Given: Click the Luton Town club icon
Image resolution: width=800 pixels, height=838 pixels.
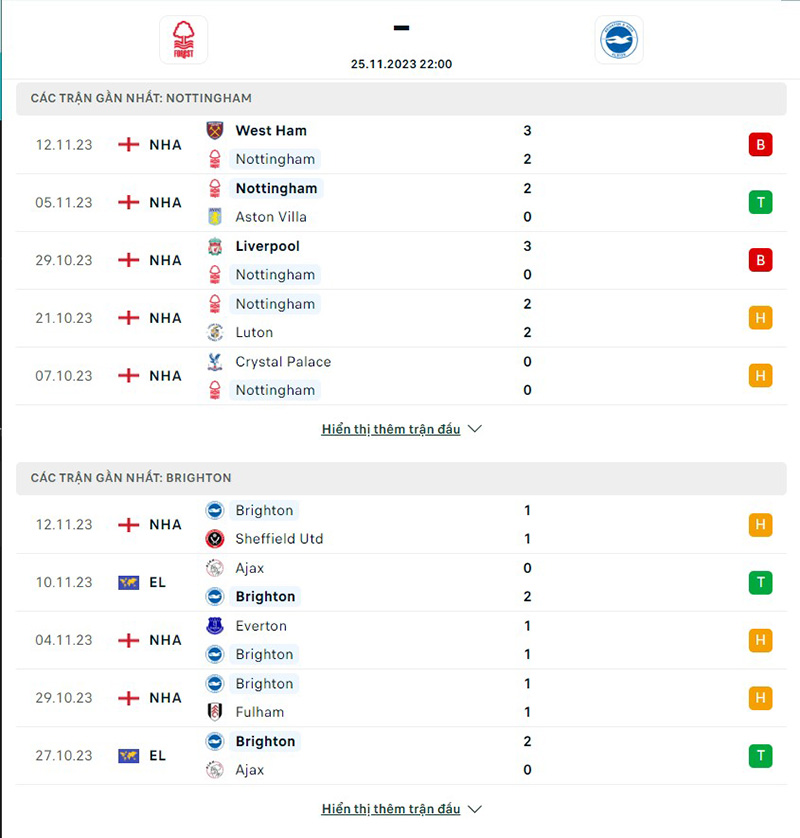Looking at the screenshot, I should pos(215,332).
